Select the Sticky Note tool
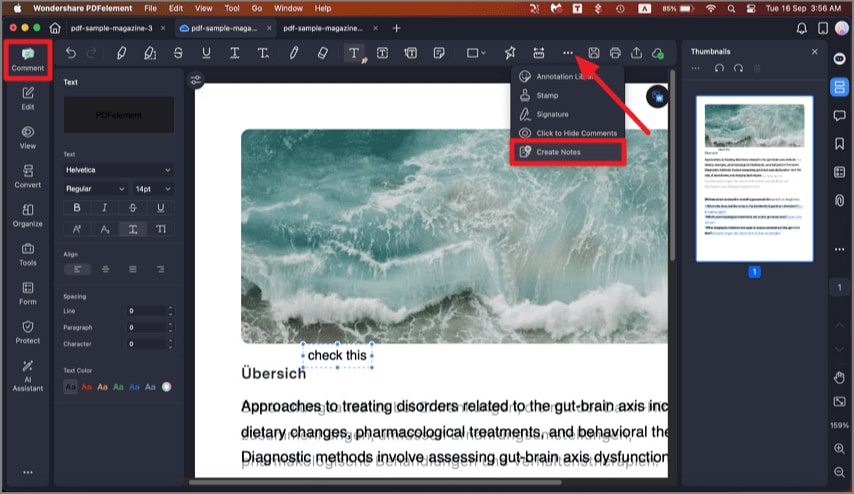 pos(439,53)
